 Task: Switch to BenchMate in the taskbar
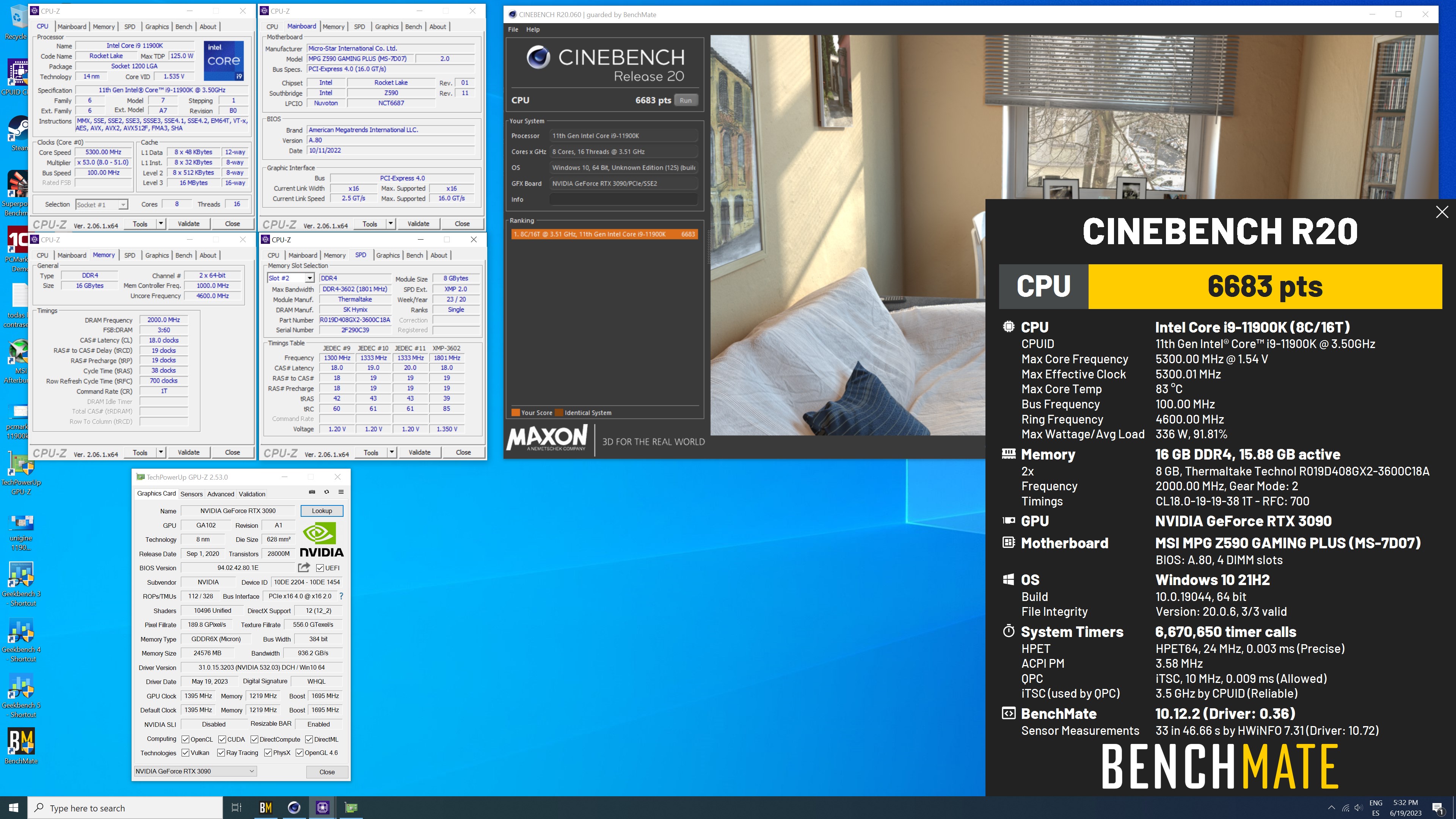tap(266, 808)
